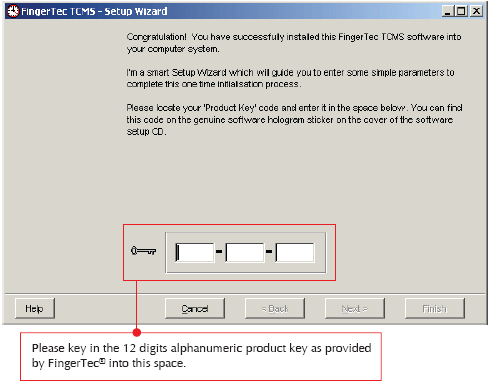Image resolution: width=490 pixels, height=383 pixels.
Task: Click the FingerTec TCMS title bar text
Action: pyautogui.click(x=94, y=11)
